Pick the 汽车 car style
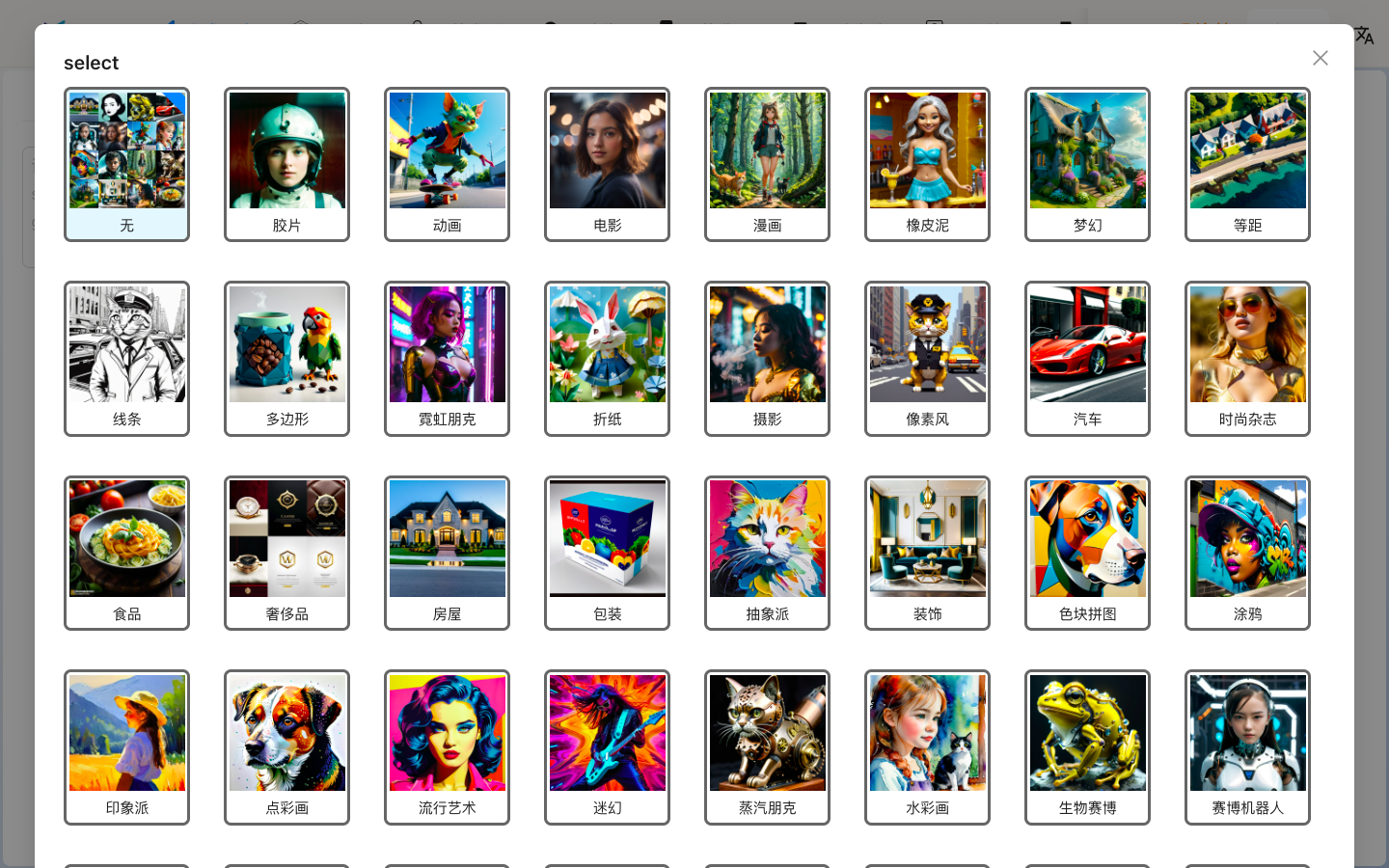Viewport: 1389px width, 868px height. click(1087, 359)
